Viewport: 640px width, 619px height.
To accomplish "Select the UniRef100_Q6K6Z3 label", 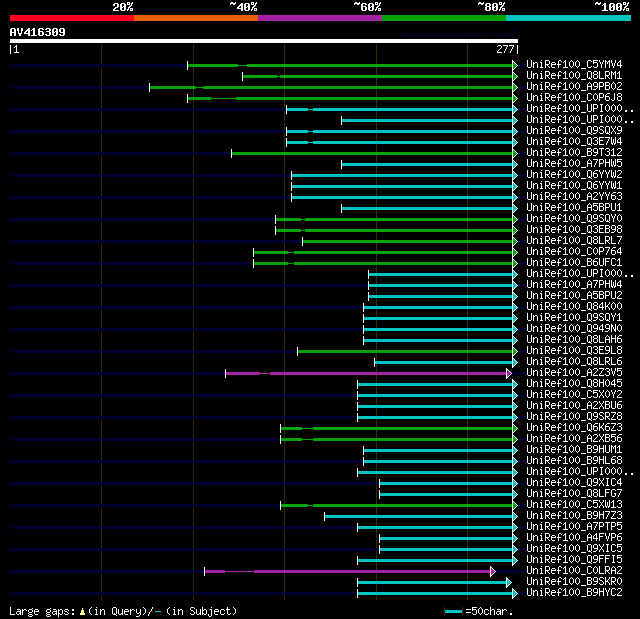I will point(574,428).
